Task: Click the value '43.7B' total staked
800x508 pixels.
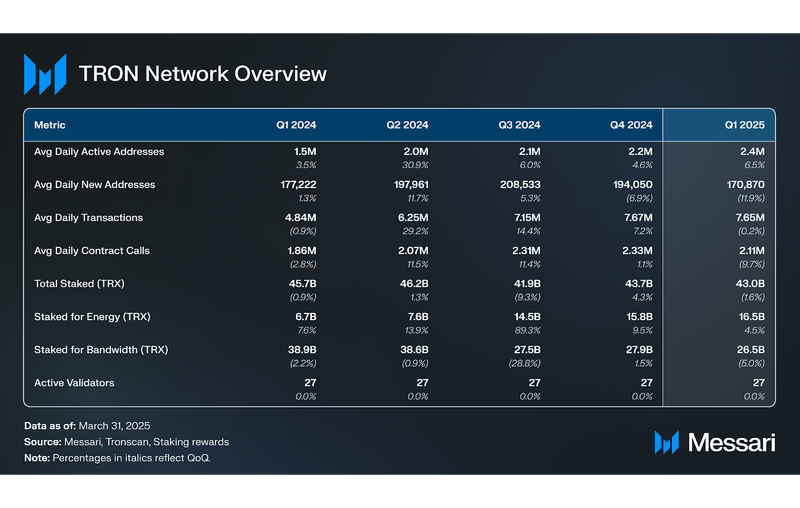Action: click(639, 284)
